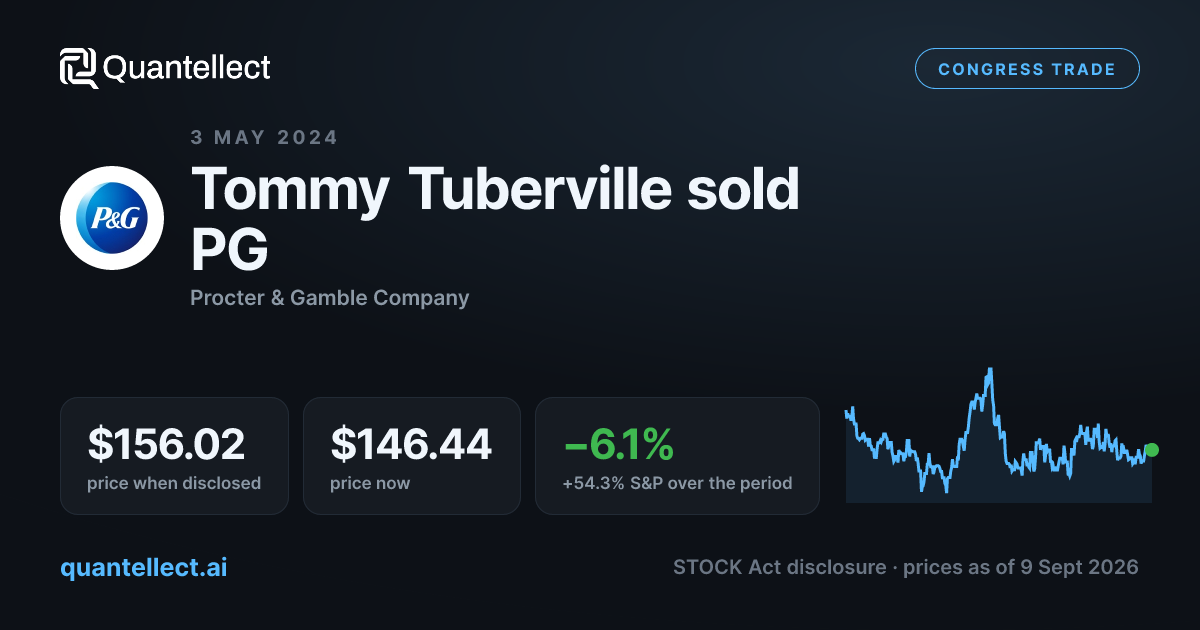Open the −6.1% performance card
This screenshot has width=1200, height=630.
coord(677,456)
